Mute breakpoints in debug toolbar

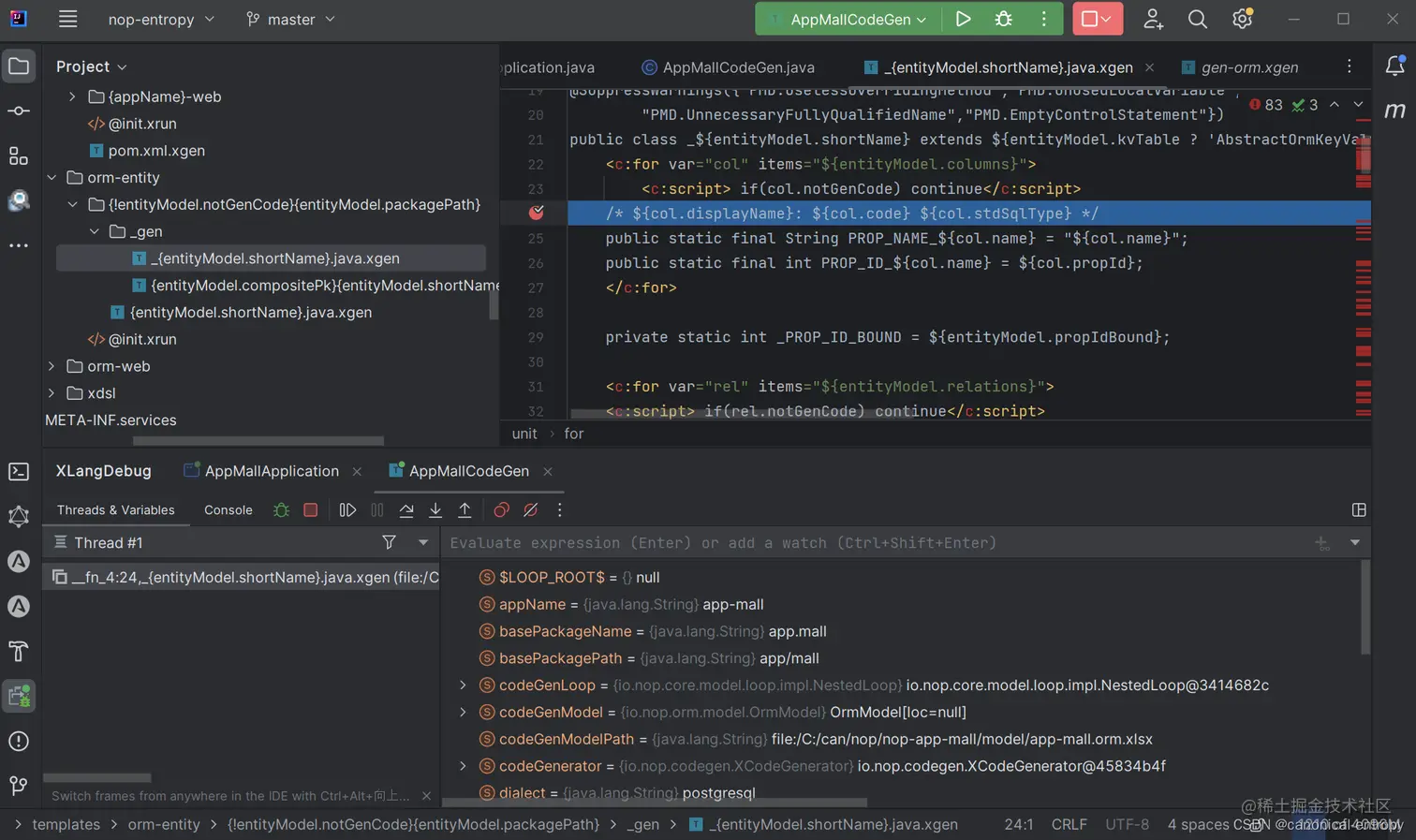530,510
